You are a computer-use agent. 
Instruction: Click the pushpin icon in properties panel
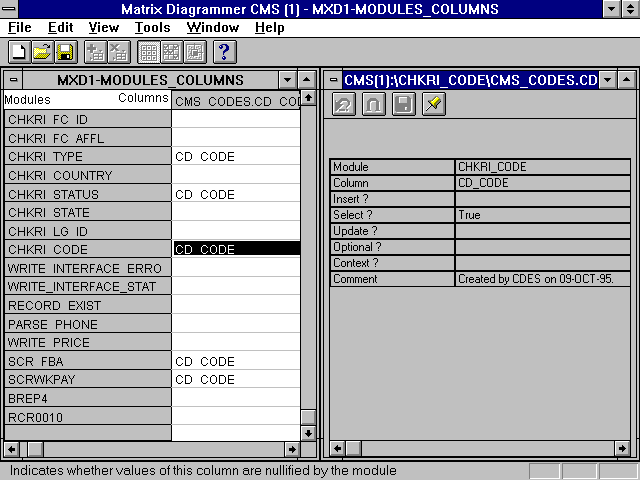pos(433,105)
